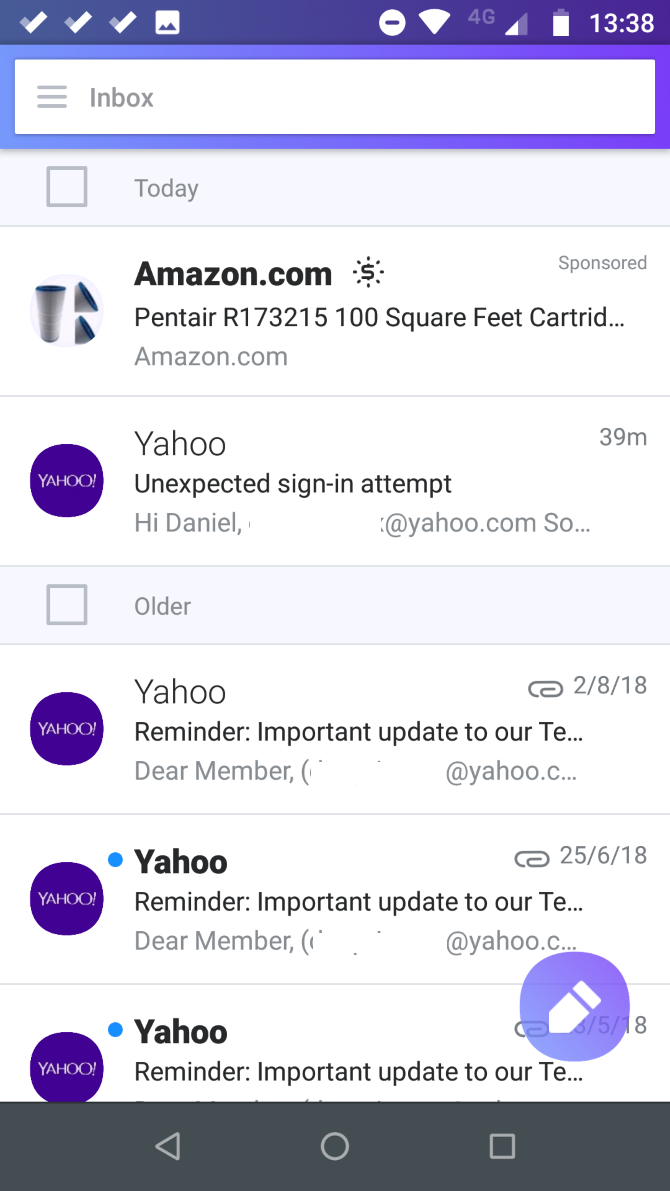Tap the Sponsored label on the Amazon email
This screenshot has height=1191, width=670.
(602, 262)
